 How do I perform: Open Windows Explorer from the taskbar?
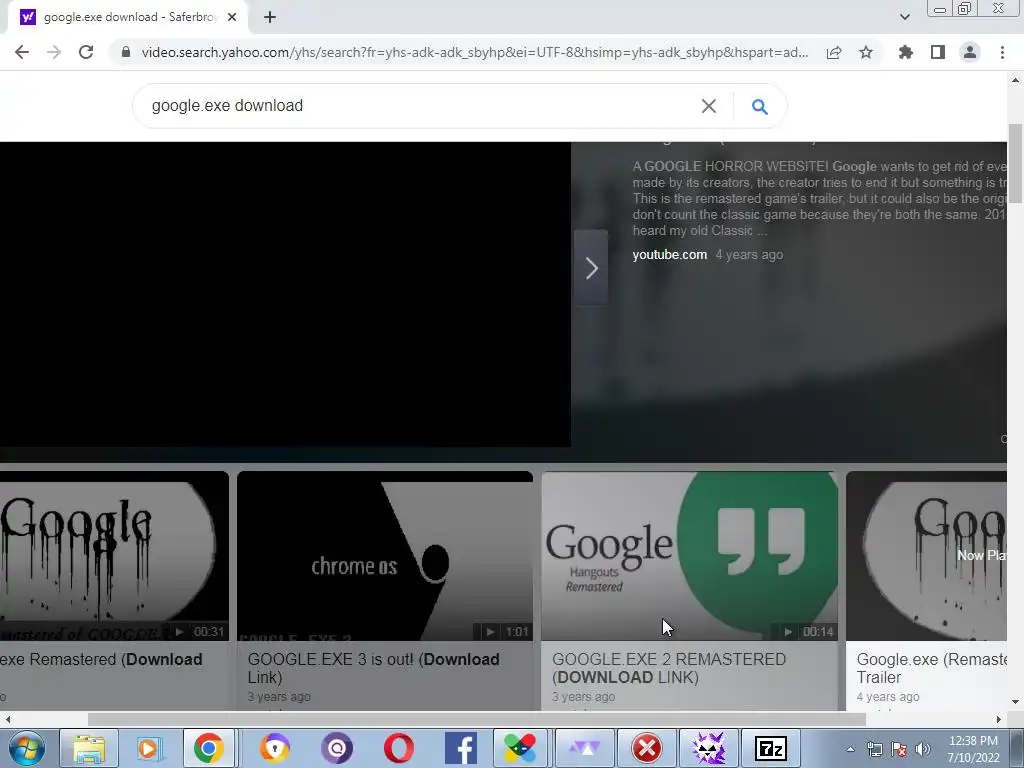88,748
